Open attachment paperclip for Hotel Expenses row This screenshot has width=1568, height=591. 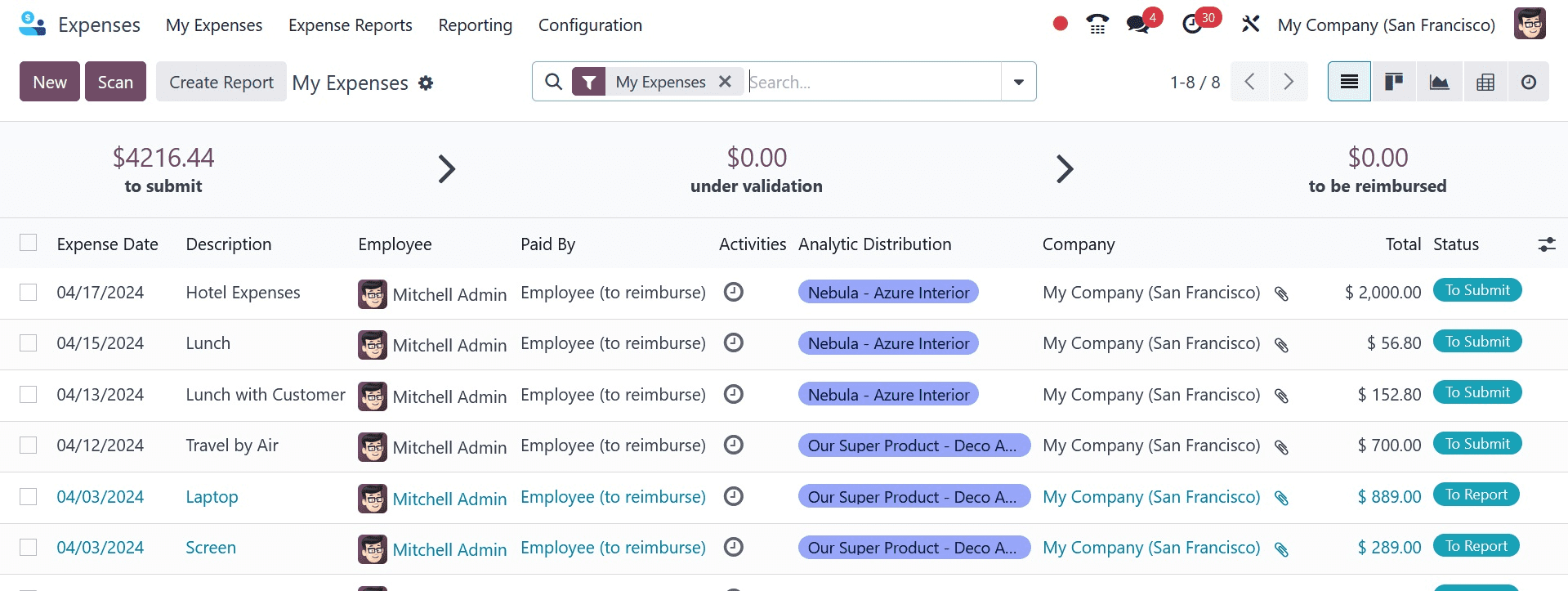pos(1281,293)
